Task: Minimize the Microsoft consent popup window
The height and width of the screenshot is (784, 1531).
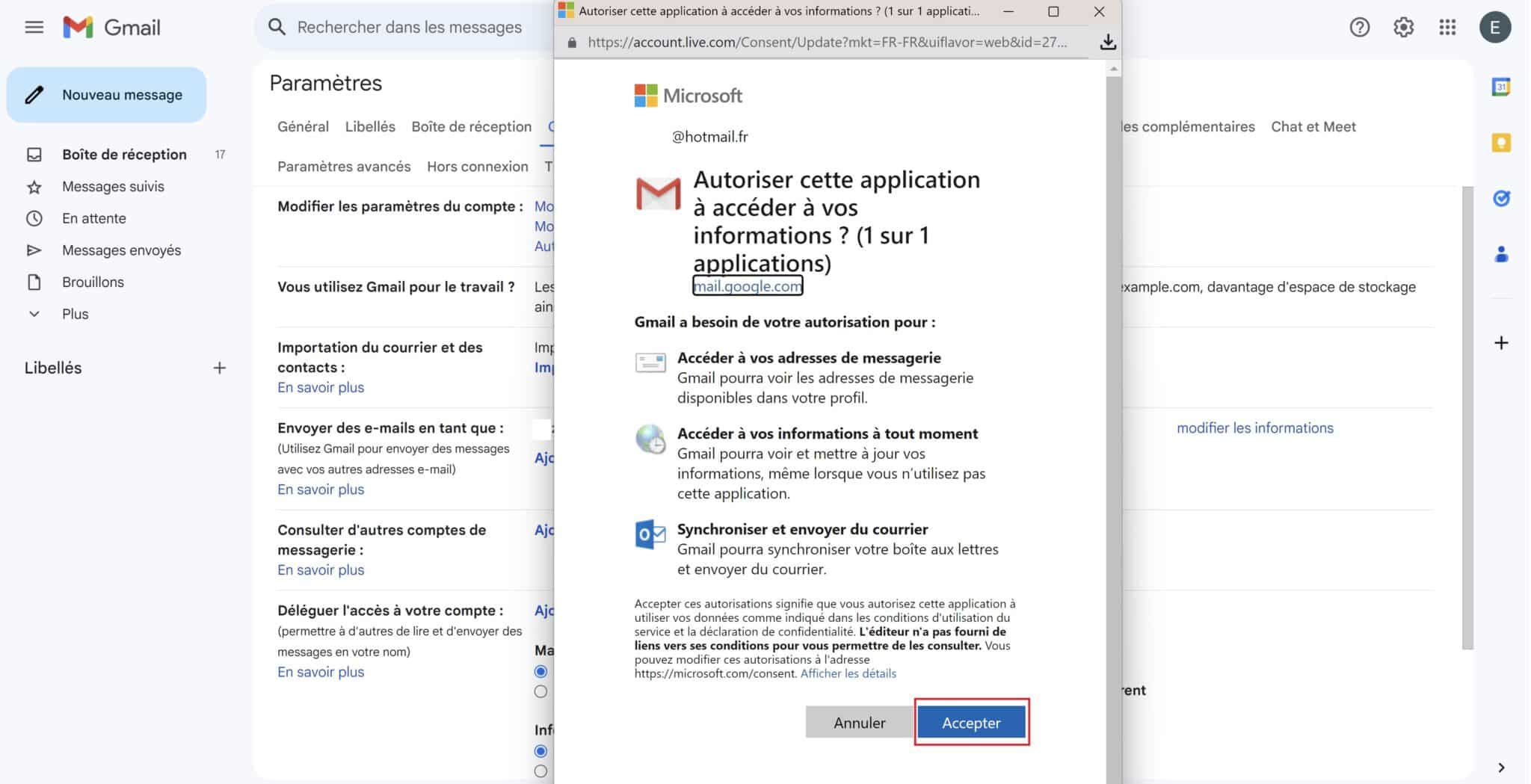Action: coord(1008,11)
